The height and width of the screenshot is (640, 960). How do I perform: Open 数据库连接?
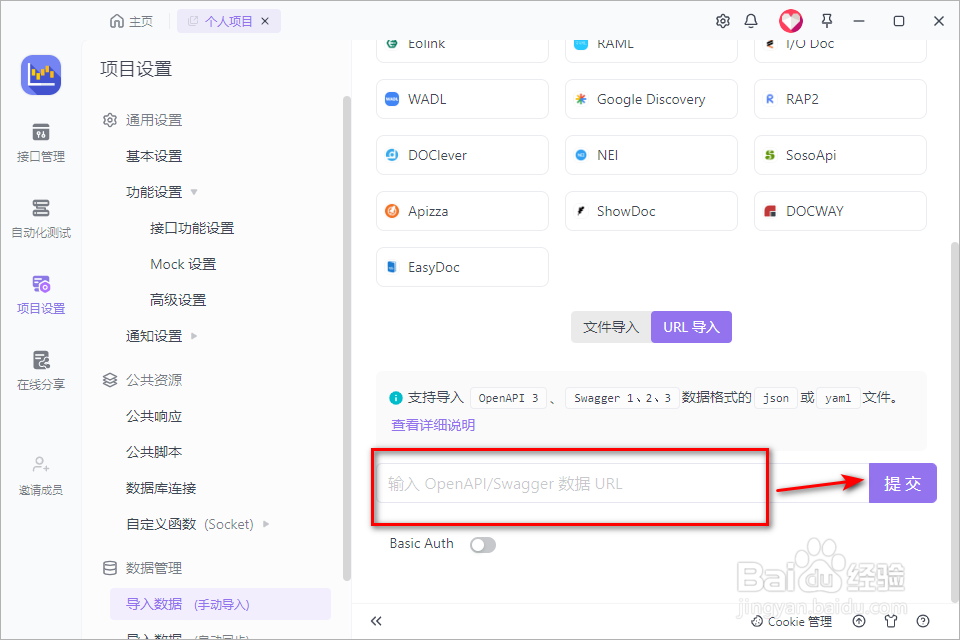click(161, 488)
